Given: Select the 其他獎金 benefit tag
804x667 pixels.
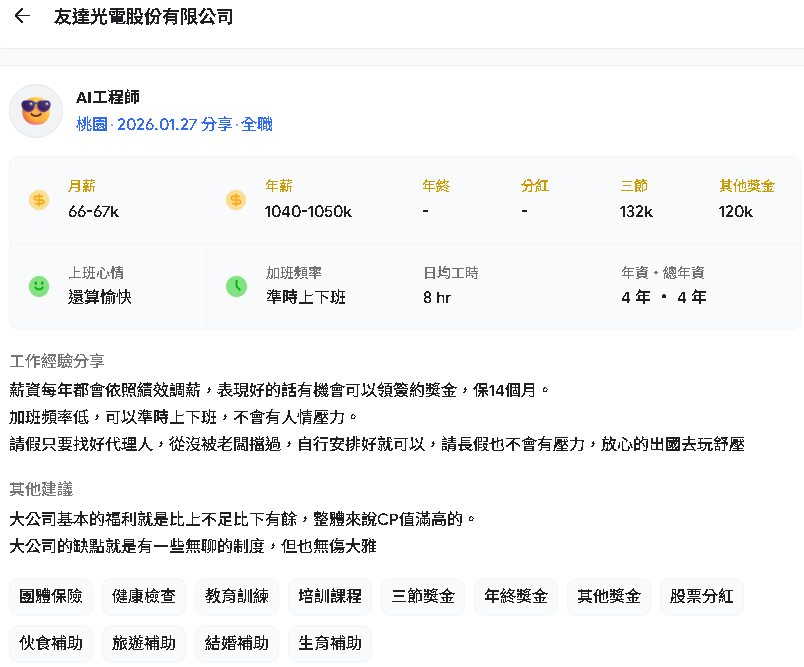Looking at the screenshot, I should pos(609,596).
